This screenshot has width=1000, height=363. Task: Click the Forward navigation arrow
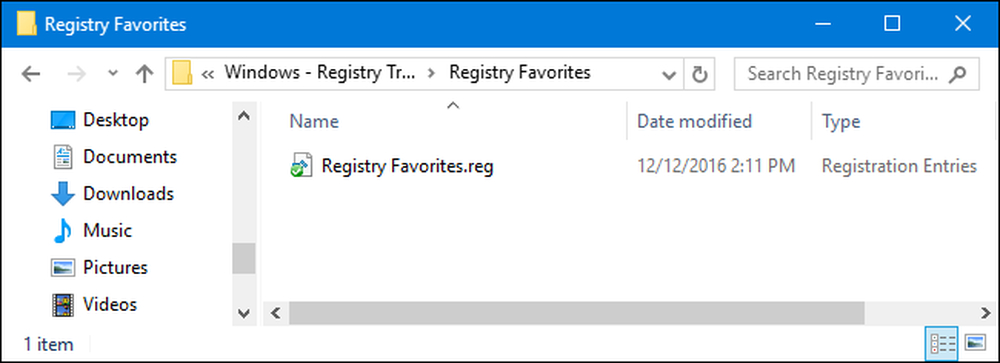77,74
